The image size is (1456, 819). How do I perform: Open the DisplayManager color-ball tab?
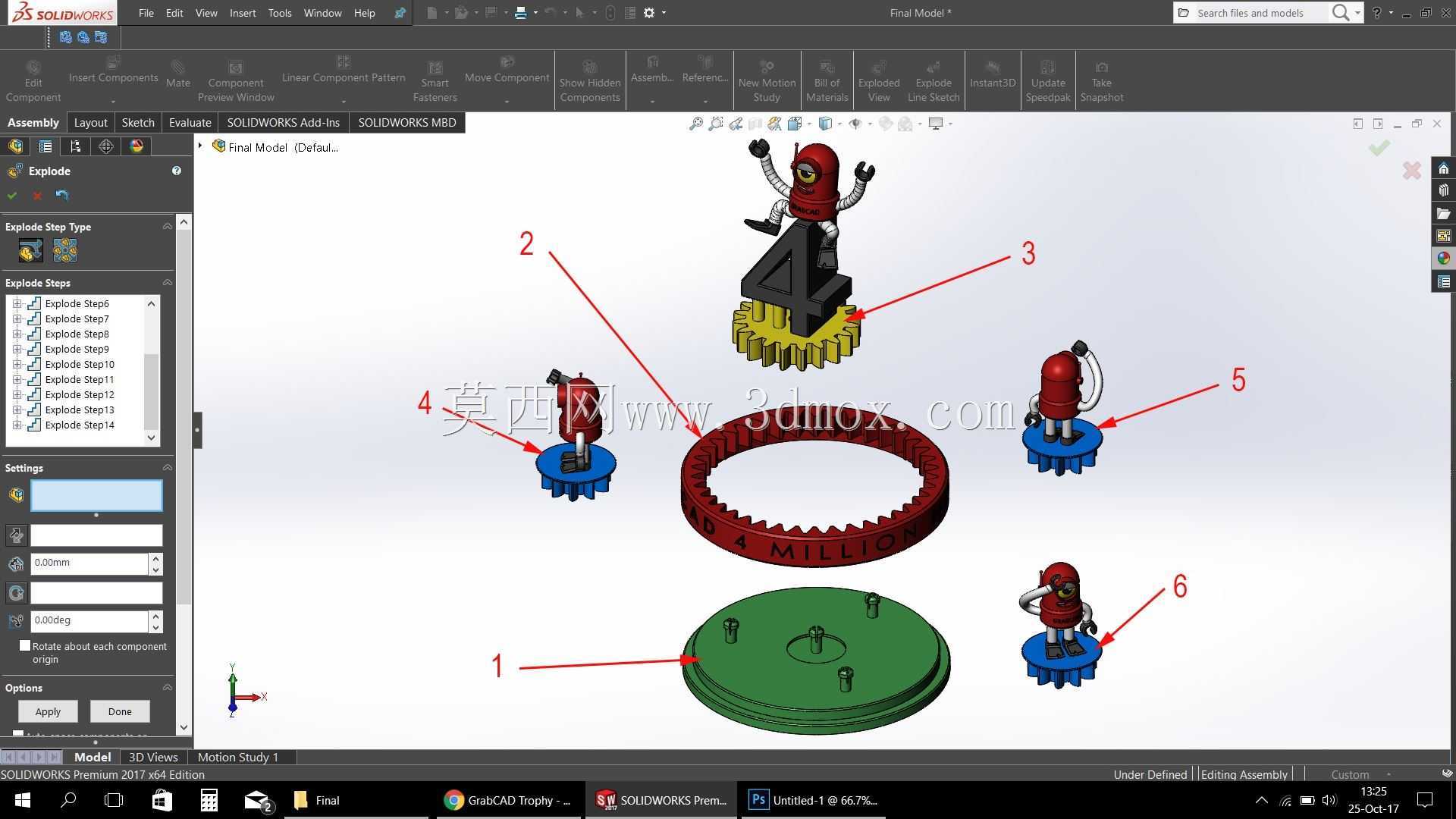(x=136, y=146)
